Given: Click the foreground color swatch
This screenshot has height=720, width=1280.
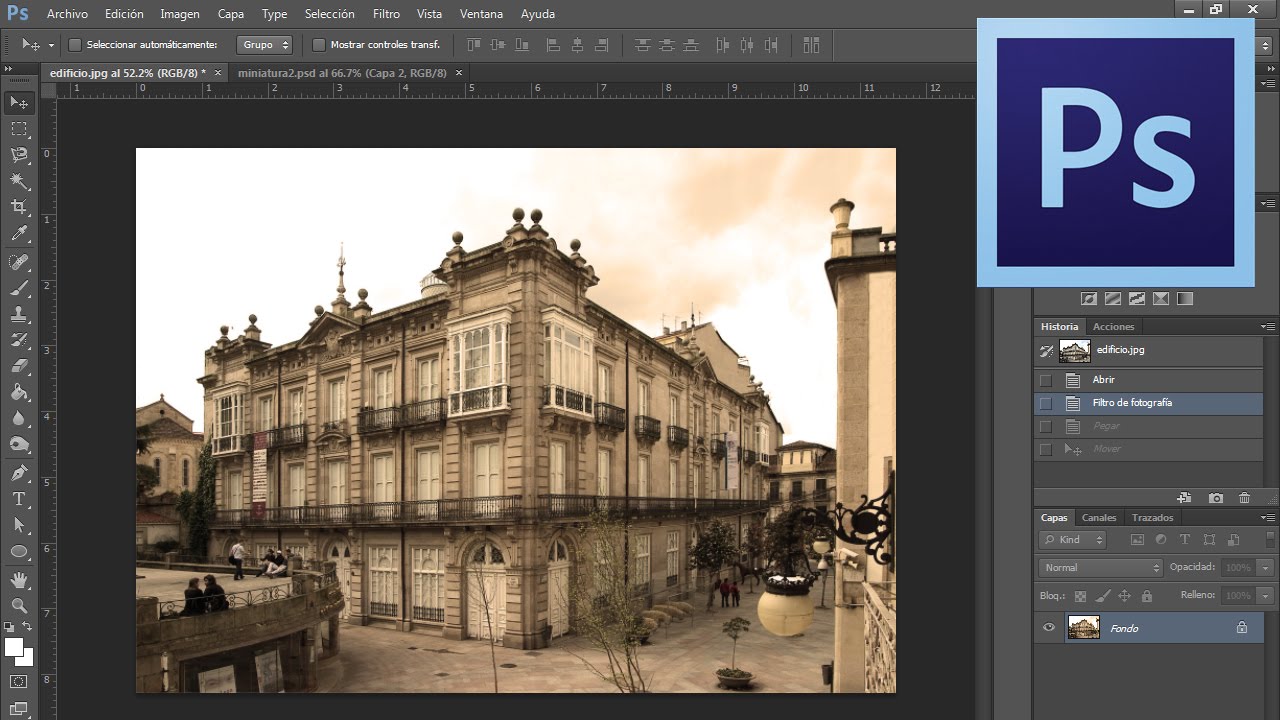Looking at the screenshot, I should pyautogui.click(x=14, y=647).
